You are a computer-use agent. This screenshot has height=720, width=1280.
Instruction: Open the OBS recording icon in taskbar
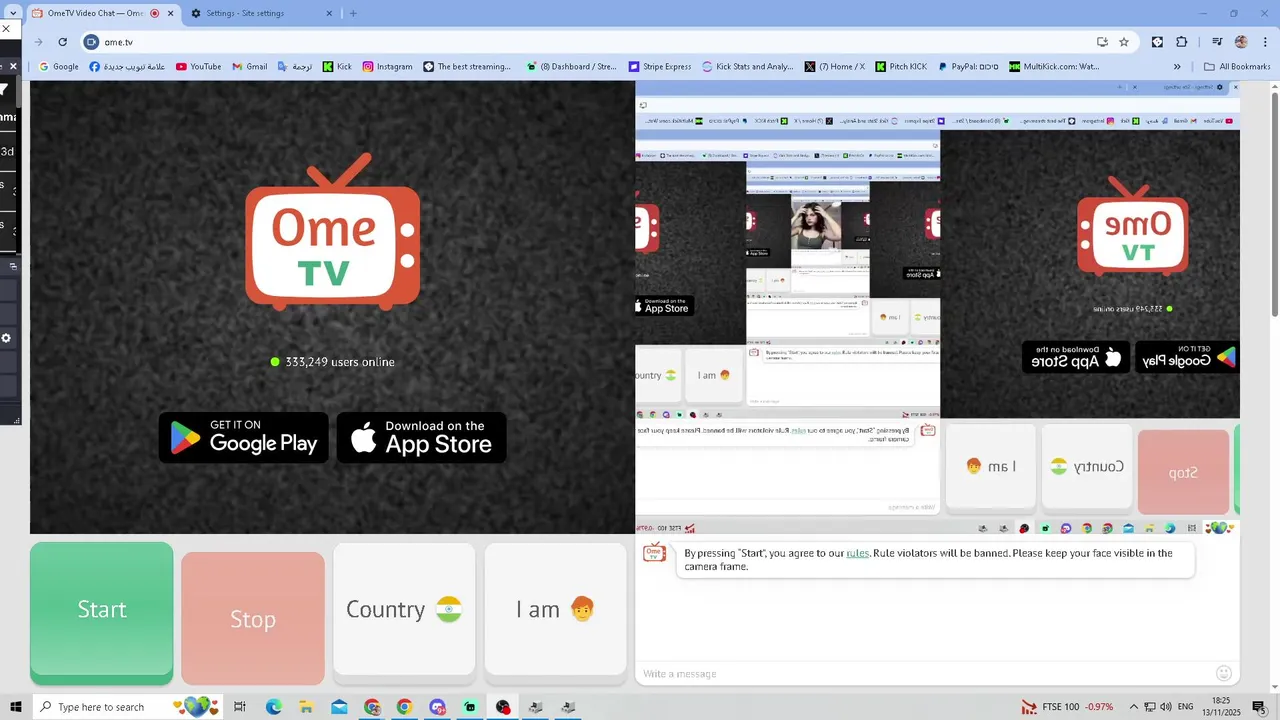pyautogui.click(x=503, y=707)
